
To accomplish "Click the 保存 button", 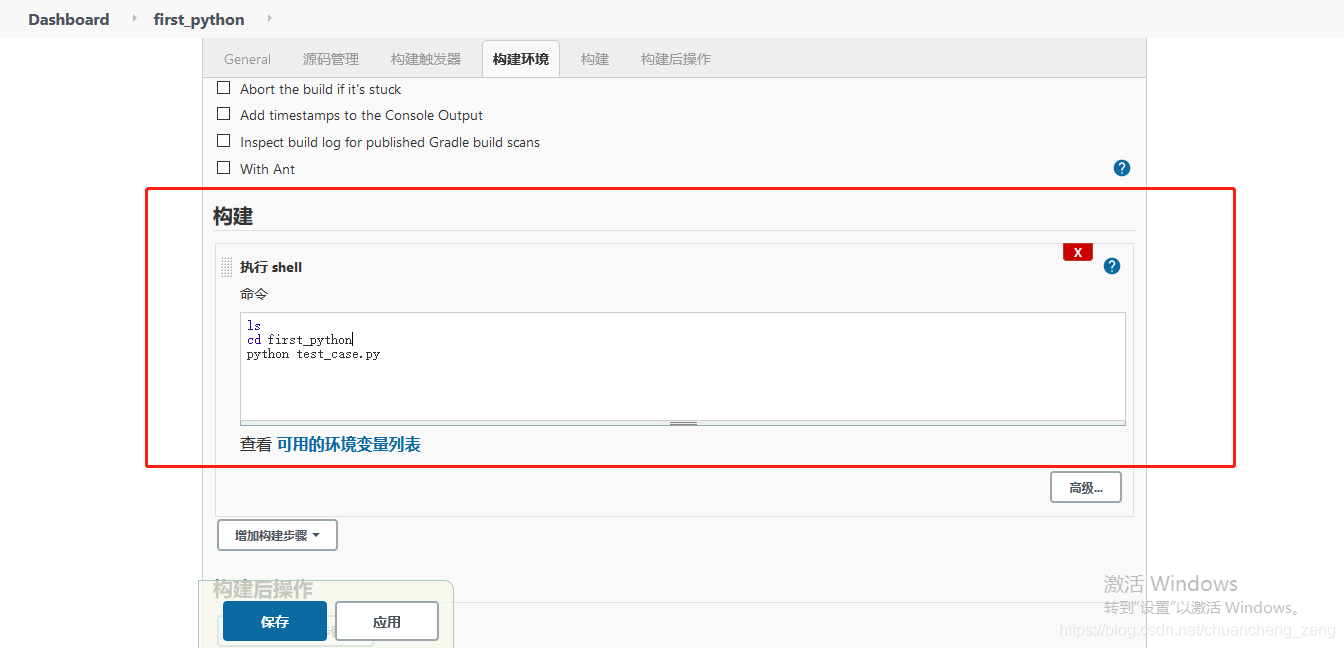I will 273,620.
